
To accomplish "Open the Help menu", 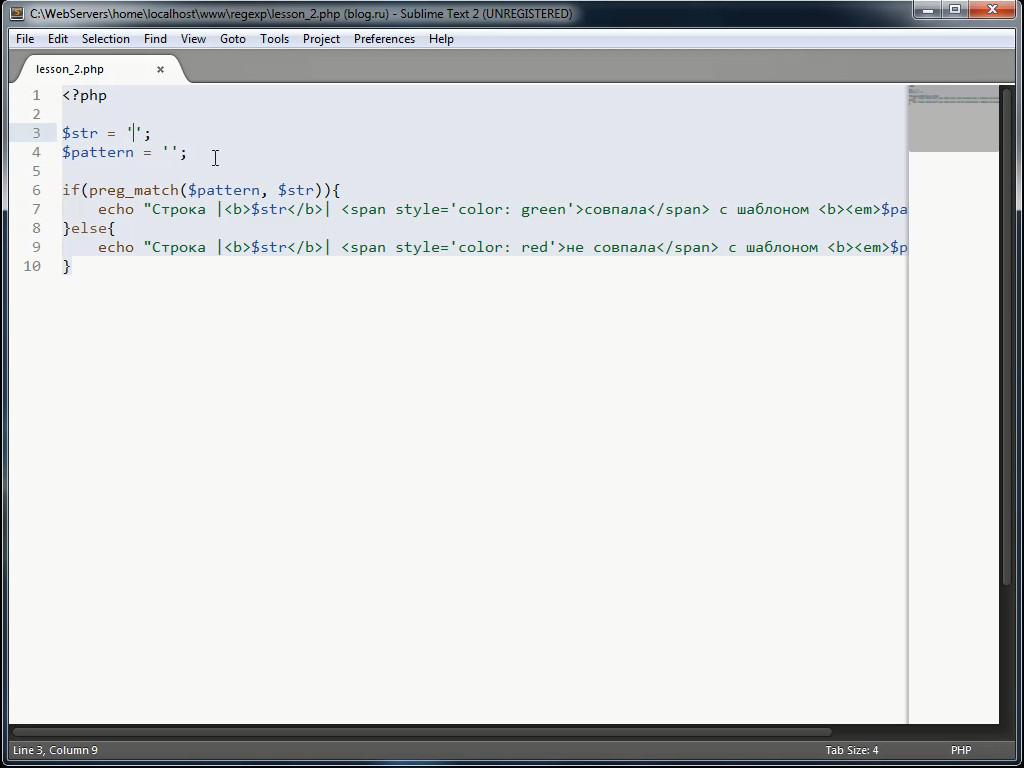I will pyautogui.click(x=441, y=39).
